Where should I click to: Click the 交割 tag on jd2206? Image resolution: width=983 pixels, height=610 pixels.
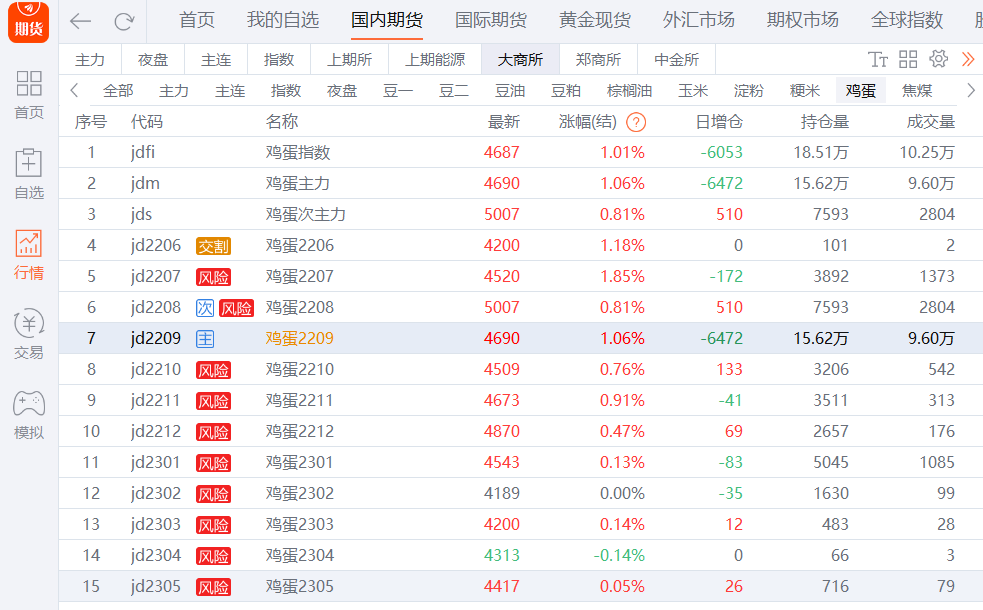[x=213, y=246]
